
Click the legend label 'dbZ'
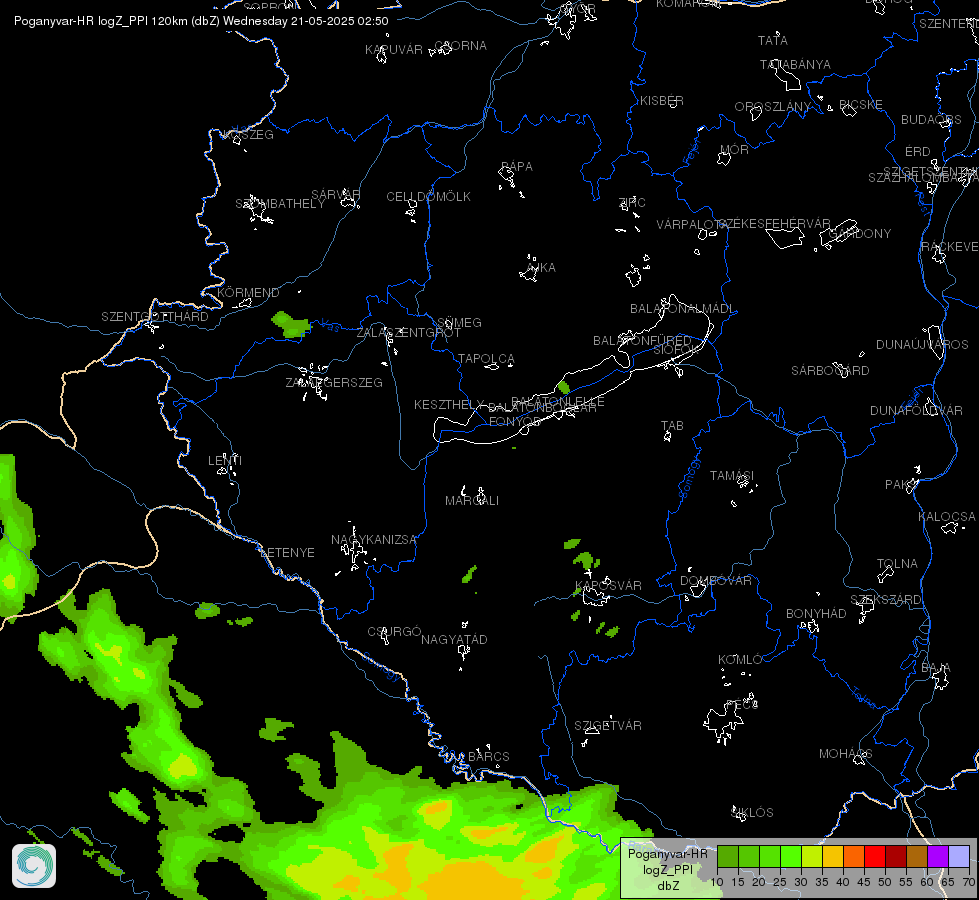tap(668, 886)
